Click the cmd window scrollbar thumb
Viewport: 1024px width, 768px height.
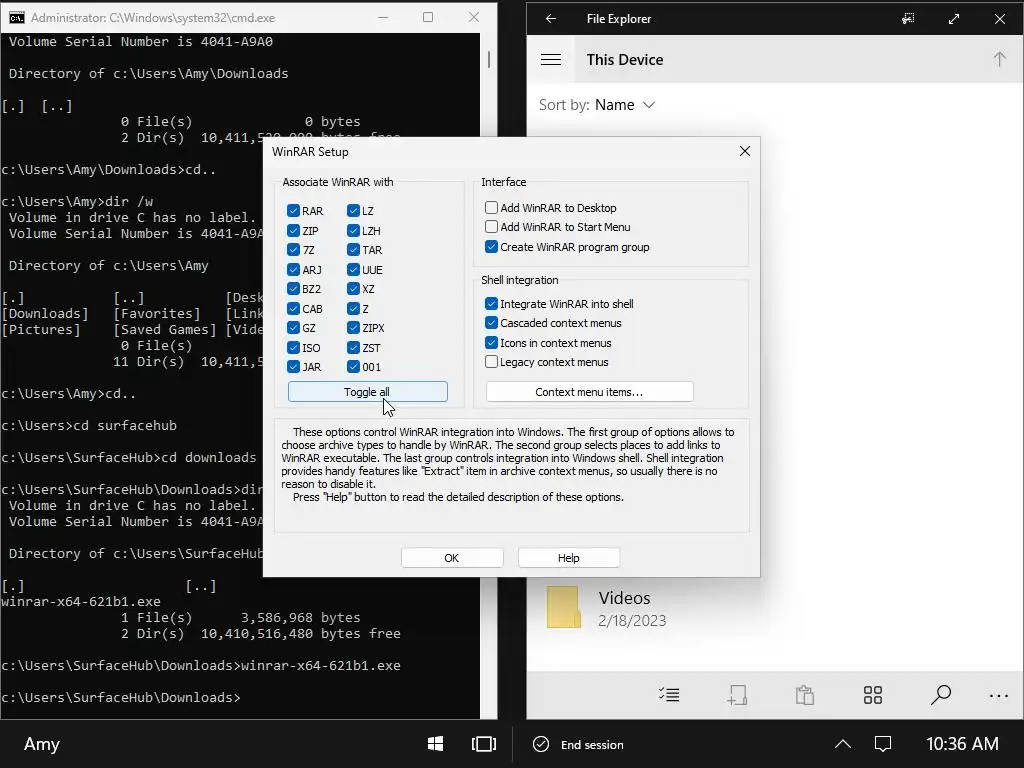click(488, 59)
